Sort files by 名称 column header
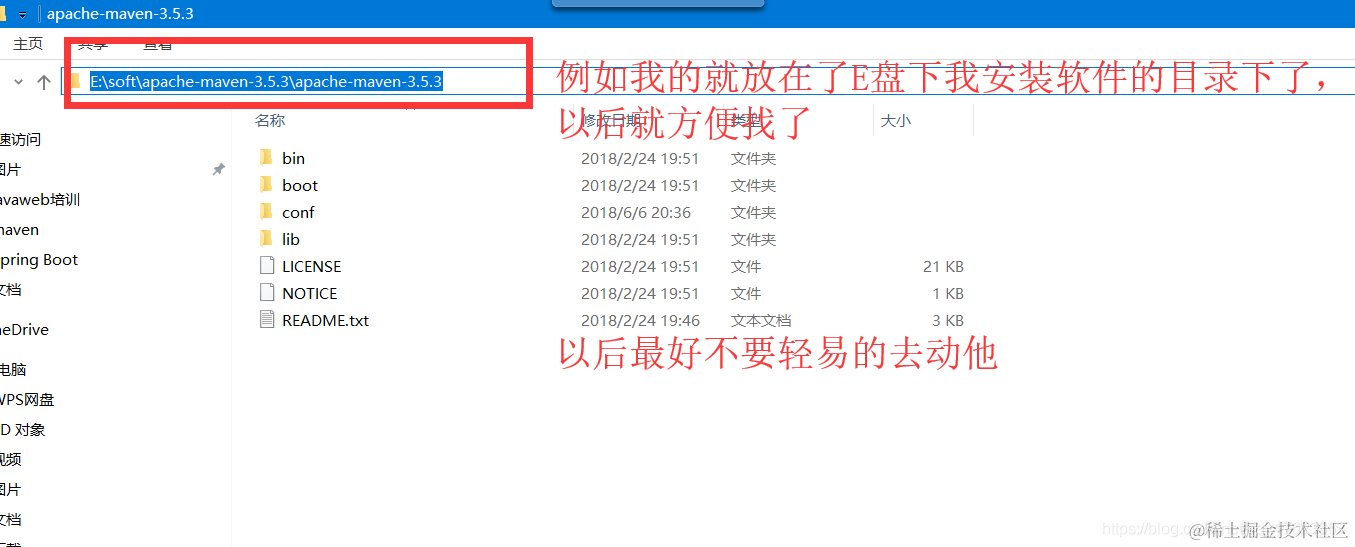The height and width of the screenshot is (547, 1355). 270,120
